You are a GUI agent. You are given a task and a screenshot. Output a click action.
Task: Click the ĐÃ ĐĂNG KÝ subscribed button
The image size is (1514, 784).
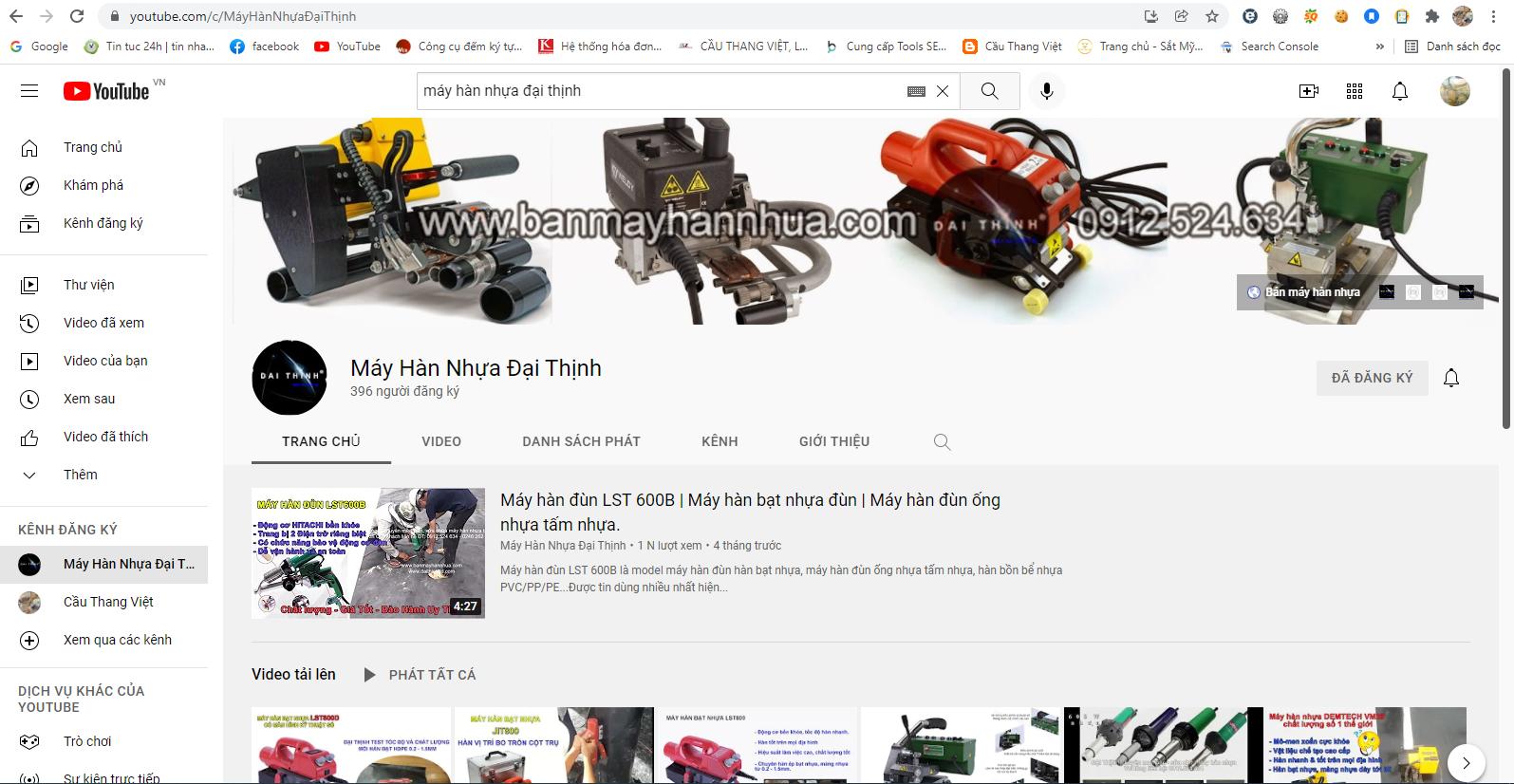pyautogui.click(x=1372, y=378)
